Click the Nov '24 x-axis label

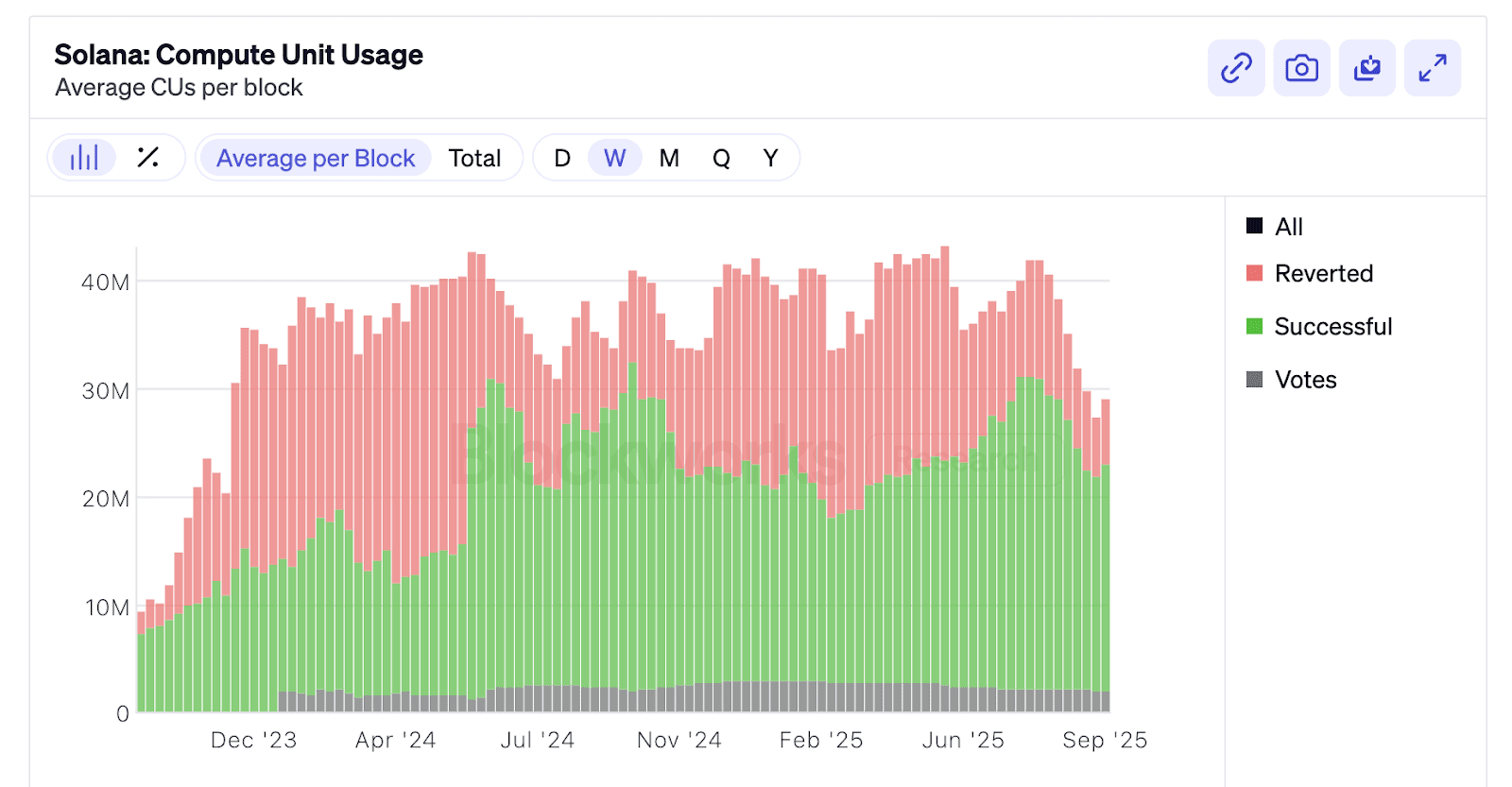[679, 740]
